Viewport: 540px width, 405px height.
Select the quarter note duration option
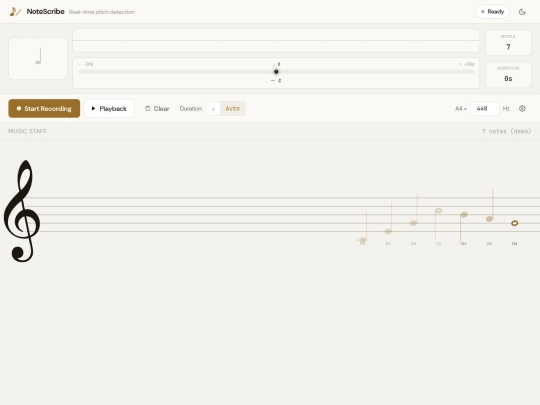213,108
